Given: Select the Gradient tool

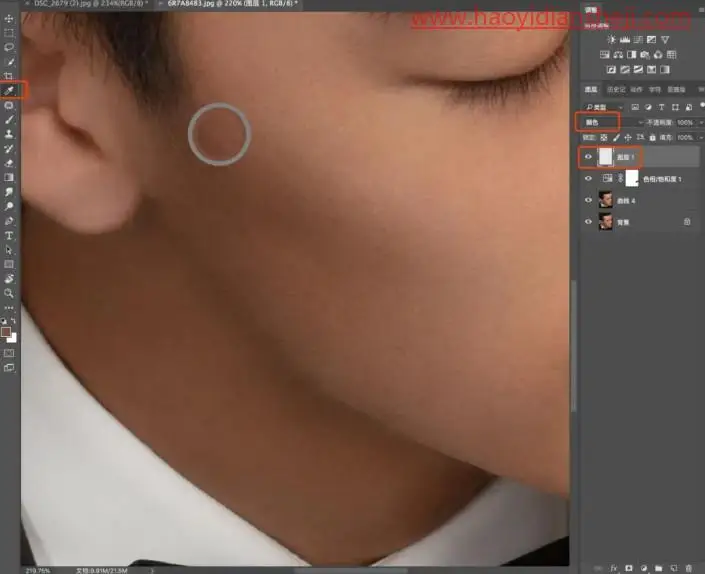Looking at the screenshot, I should (x=9, y=177).
